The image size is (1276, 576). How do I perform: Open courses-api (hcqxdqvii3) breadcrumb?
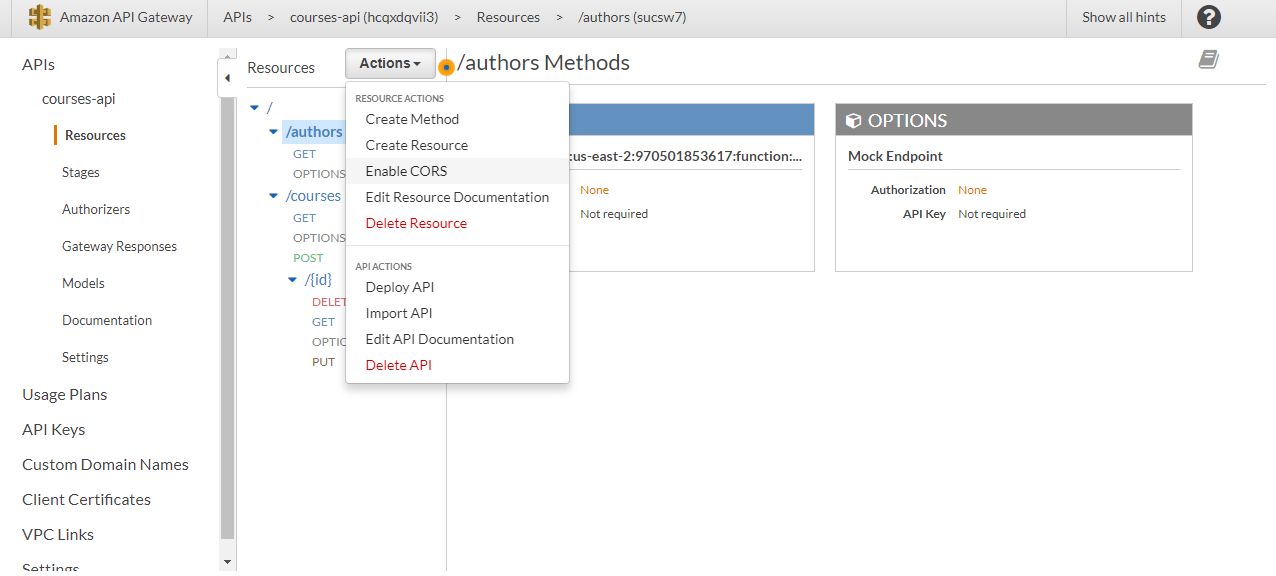pos(364,17)
